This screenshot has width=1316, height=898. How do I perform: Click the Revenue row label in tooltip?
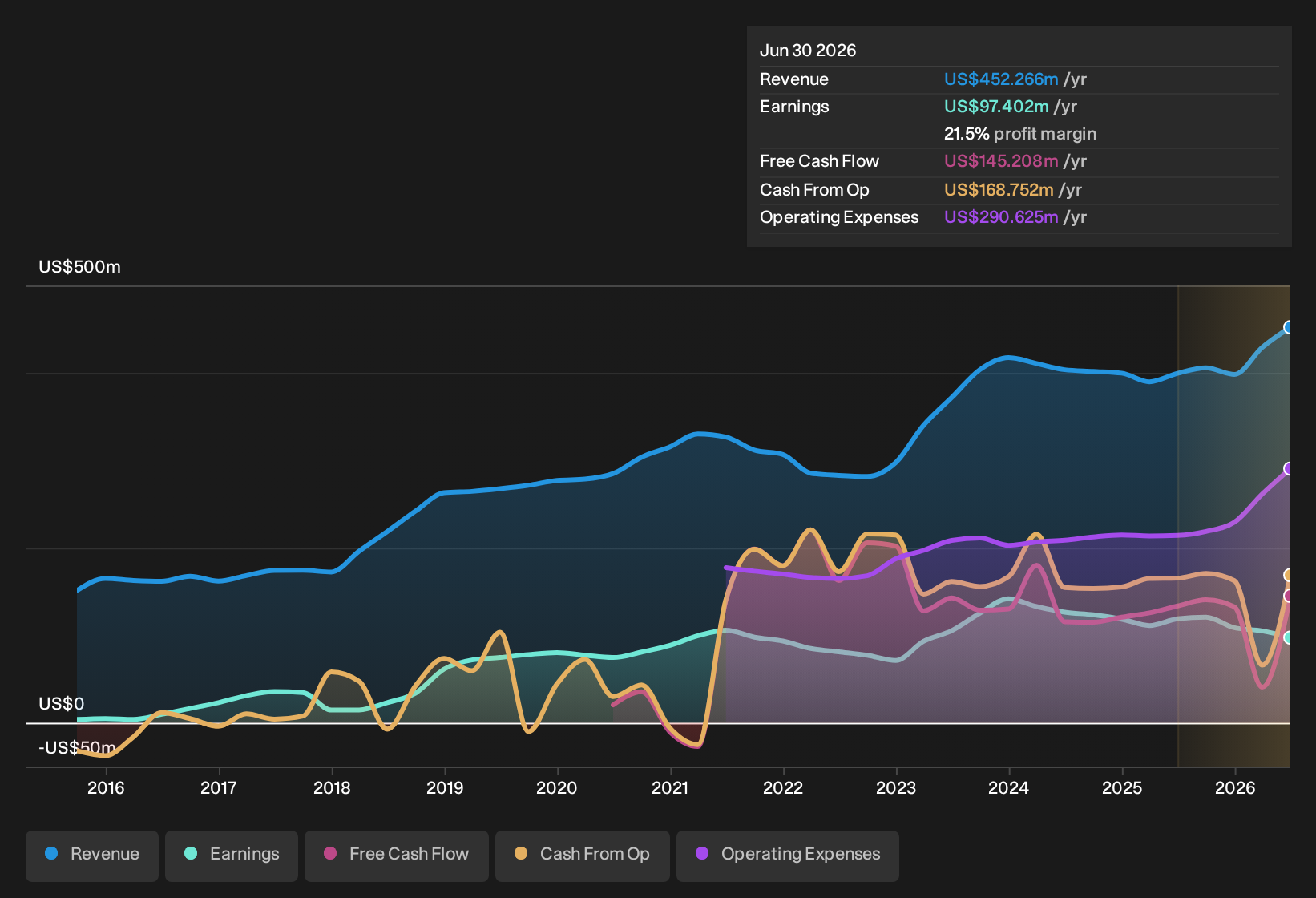[794, 79]
